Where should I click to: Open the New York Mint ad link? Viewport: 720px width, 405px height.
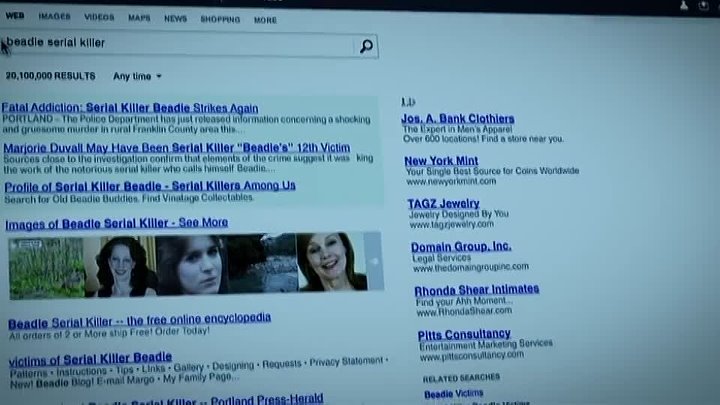coord(441,161)
